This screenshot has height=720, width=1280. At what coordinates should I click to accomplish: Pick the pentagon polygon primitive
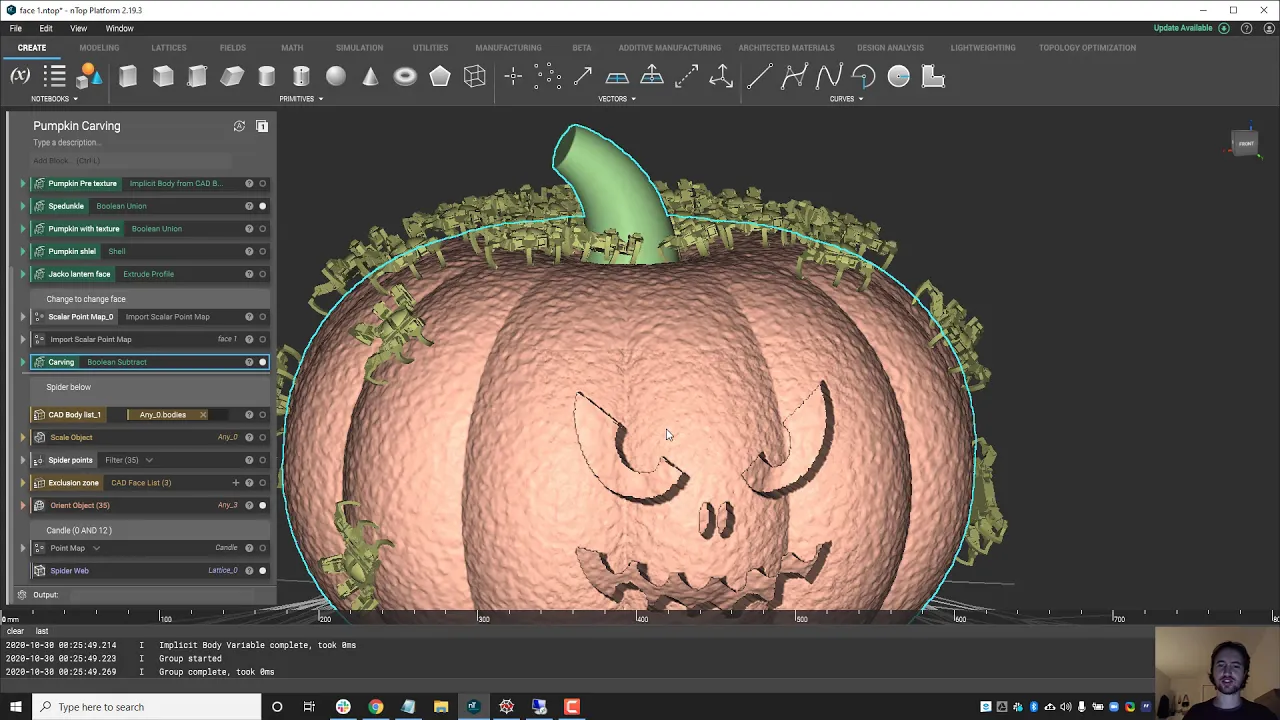(440, 76)
